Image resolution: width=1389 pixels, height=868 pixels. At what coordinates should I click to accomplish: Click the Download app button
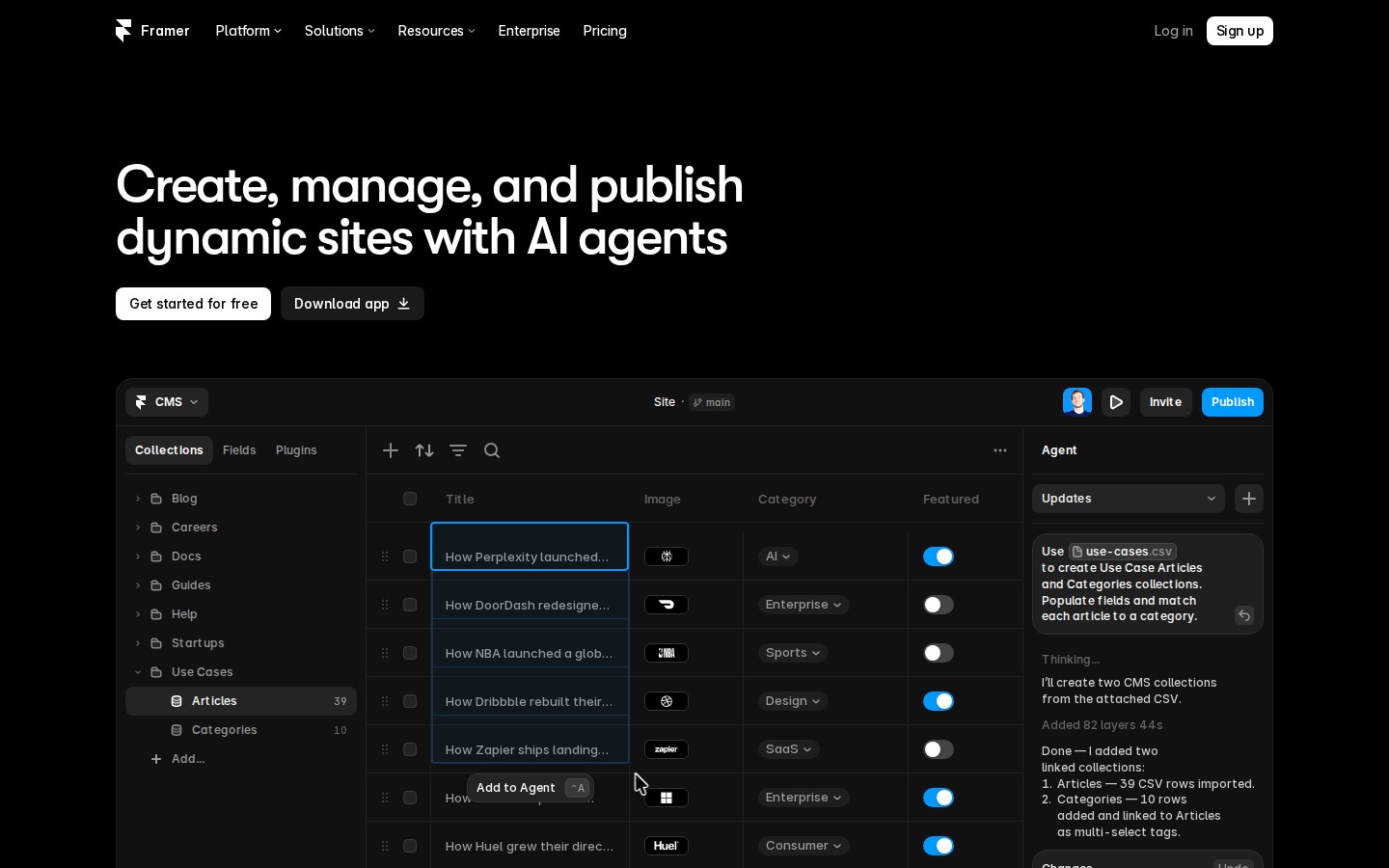tap(352, 304)
